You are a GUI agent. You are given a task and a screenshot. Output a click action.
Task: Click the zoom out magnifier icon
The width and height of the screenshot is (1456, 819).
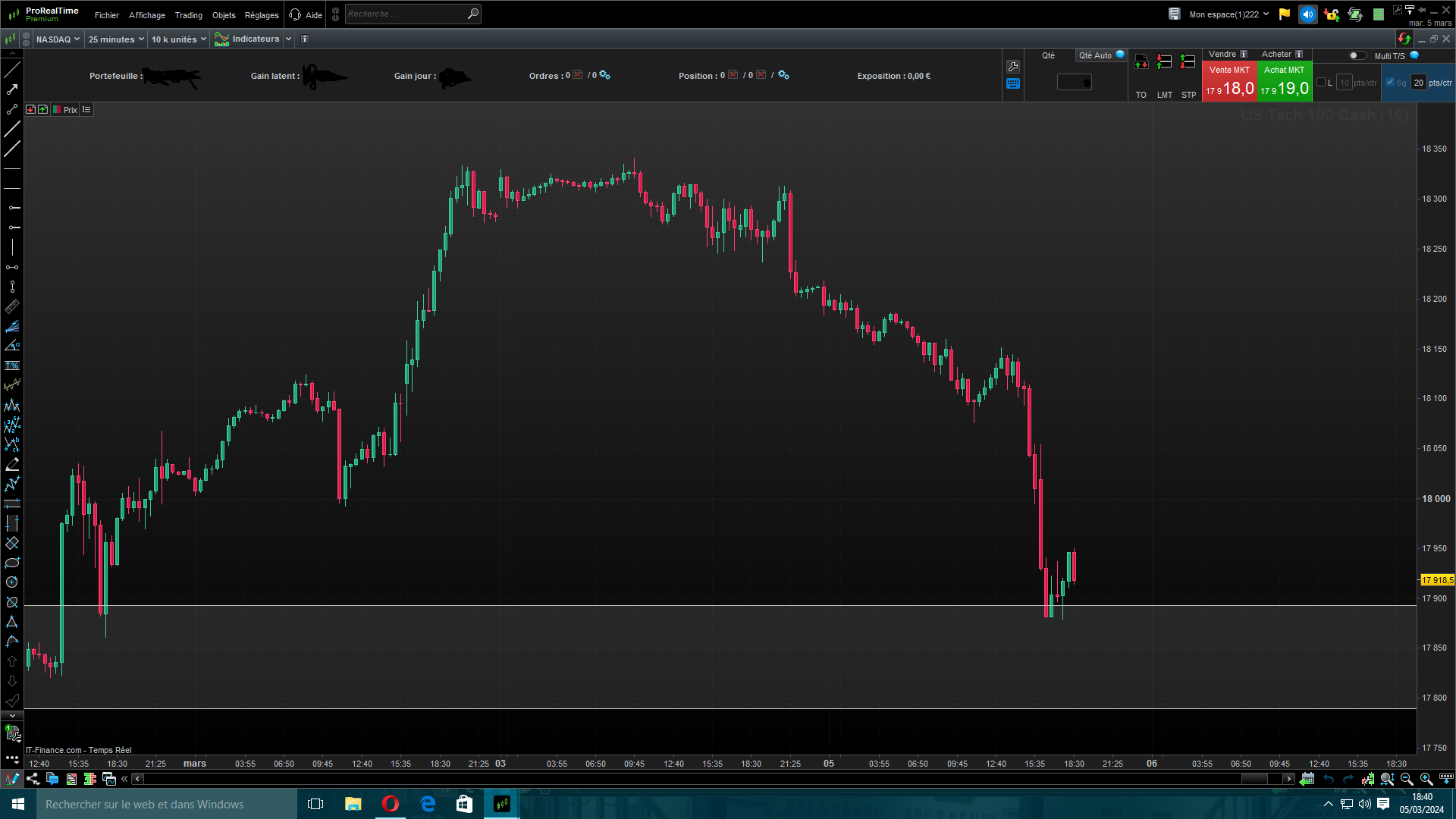[x=1407, y=779]
